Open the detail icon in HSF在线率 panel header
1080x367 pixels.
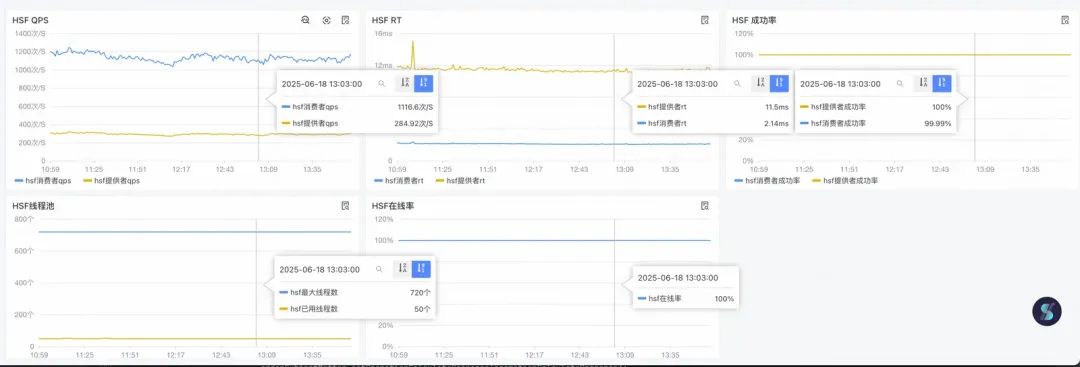click(x=705, y=205)
